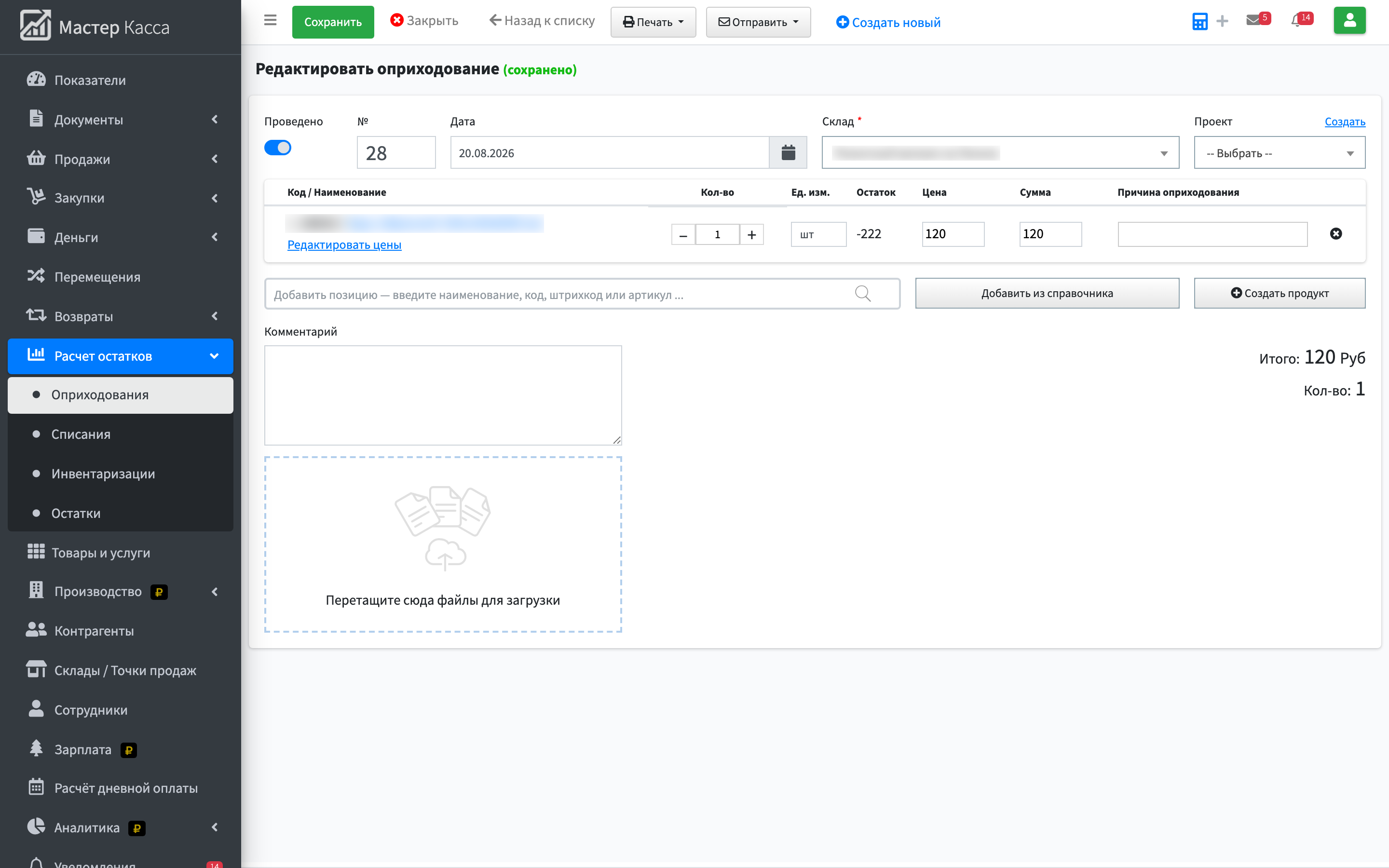Toggle the Проведено switch
Image resolution: width=1389 pixels, height=868 pixels.
[278, 148]
